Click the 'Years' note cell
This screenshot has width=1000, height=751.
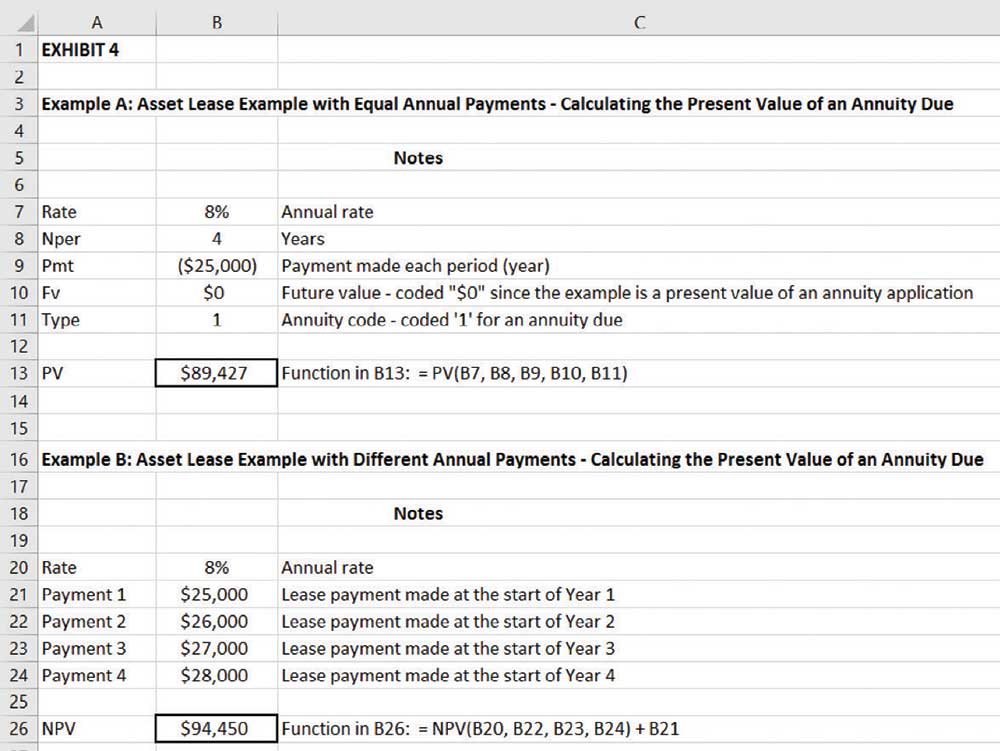pyautogui.click(x=303, y=239)
